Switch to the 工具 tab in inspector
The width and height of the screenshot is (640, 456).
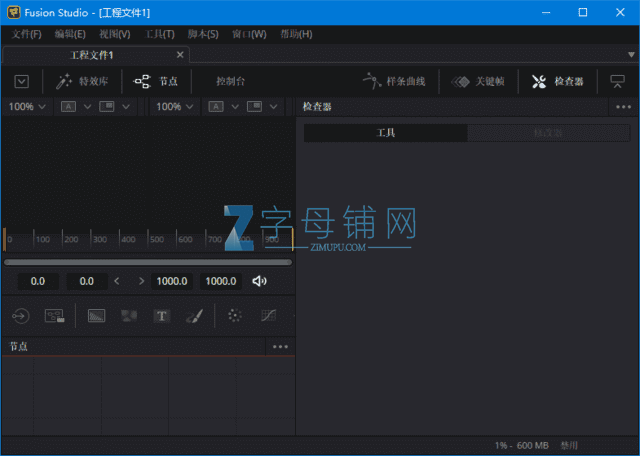[385, 132]
